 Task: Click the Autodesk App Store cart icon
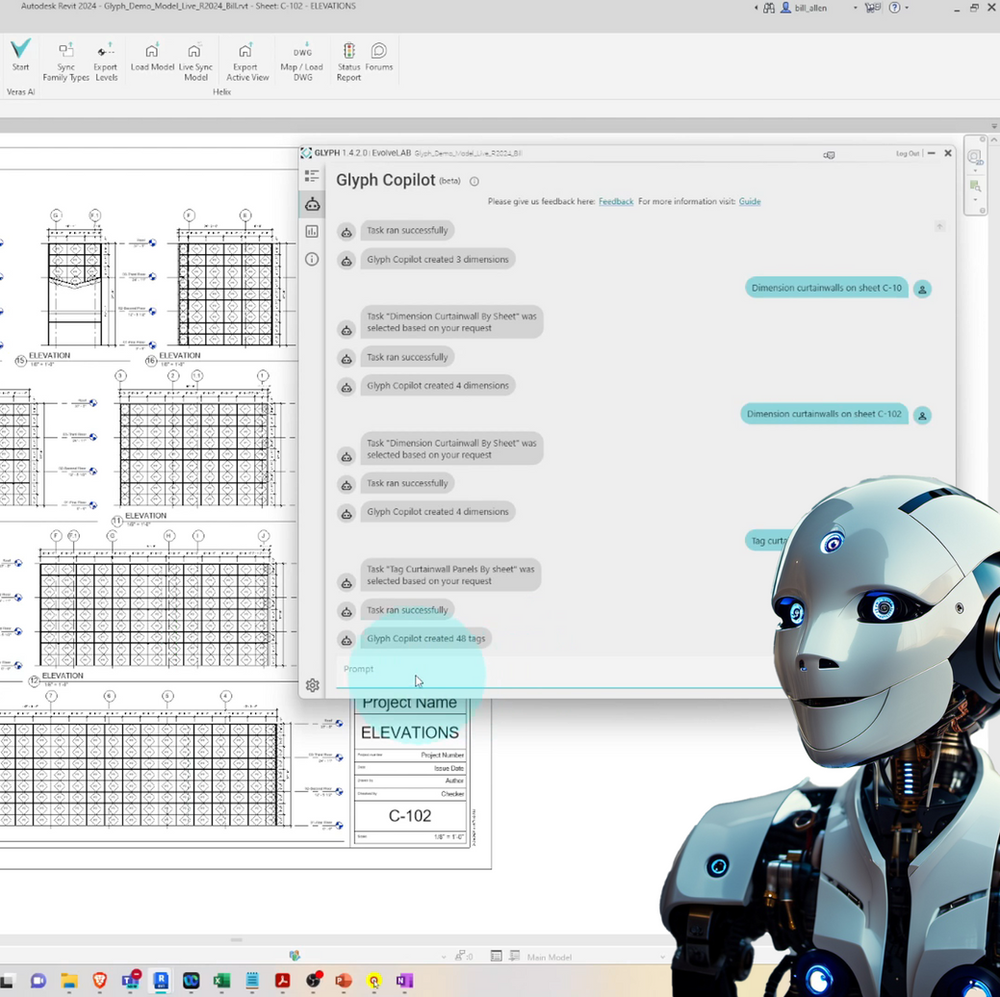pos(872,8)
